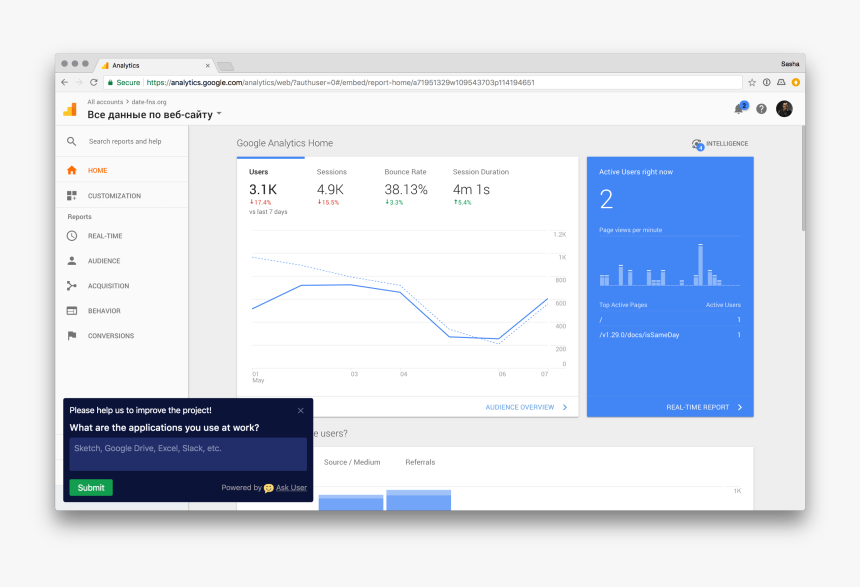The width and height of the screenshot is (860, 587).
Task: Click the Audience Overview chevron arrow
Action: tap(565, 407)
